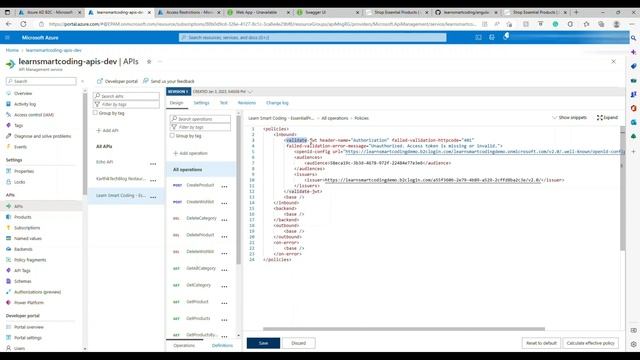This screenshot has width=640, height=360.
Task: Go back in the browser
Action: click(9, 24)
